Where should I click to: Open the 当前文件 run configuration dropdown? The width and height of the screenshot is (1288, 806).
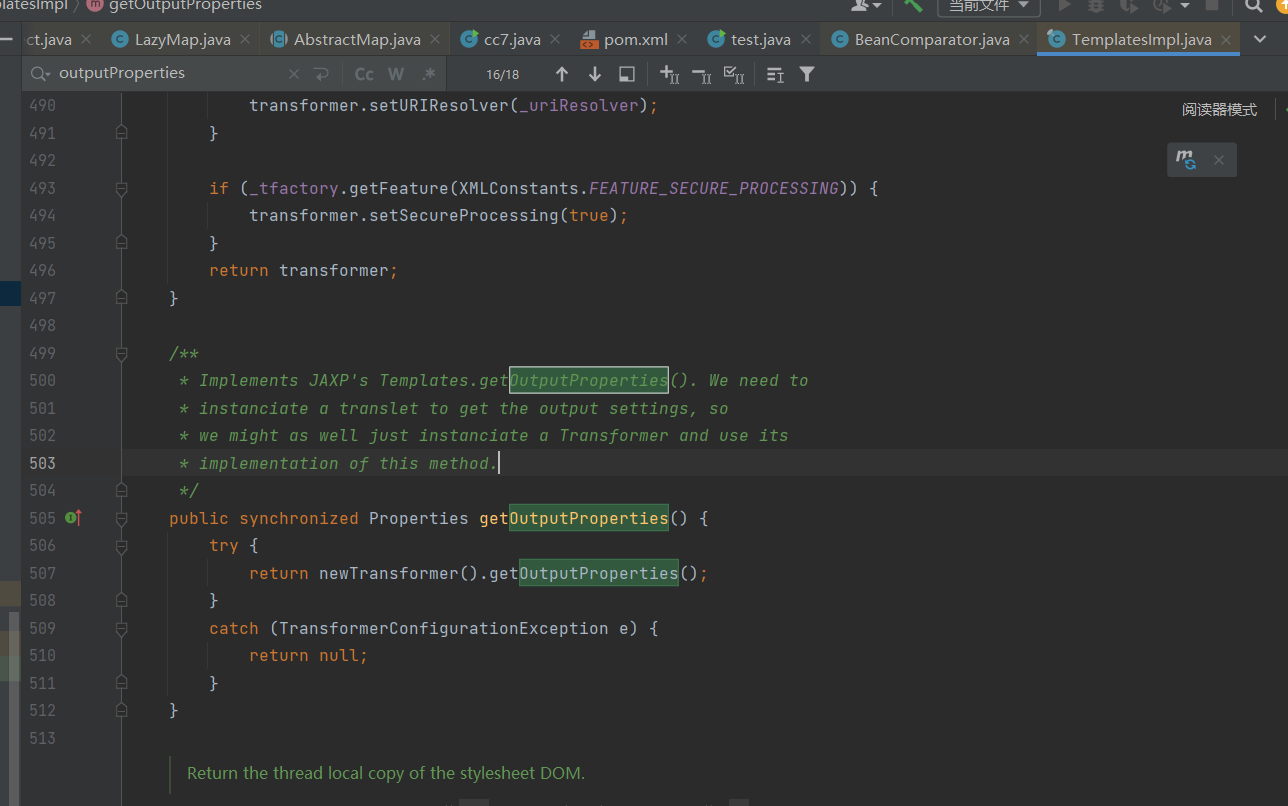[x=989, y=5]
